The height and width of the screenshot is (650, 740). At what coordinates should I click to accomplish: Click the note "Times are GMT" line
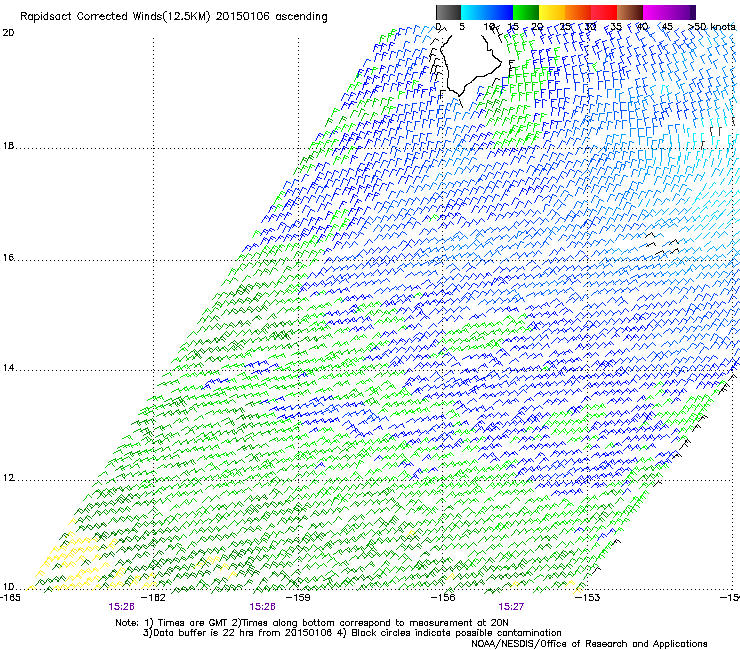pos(312,623)
